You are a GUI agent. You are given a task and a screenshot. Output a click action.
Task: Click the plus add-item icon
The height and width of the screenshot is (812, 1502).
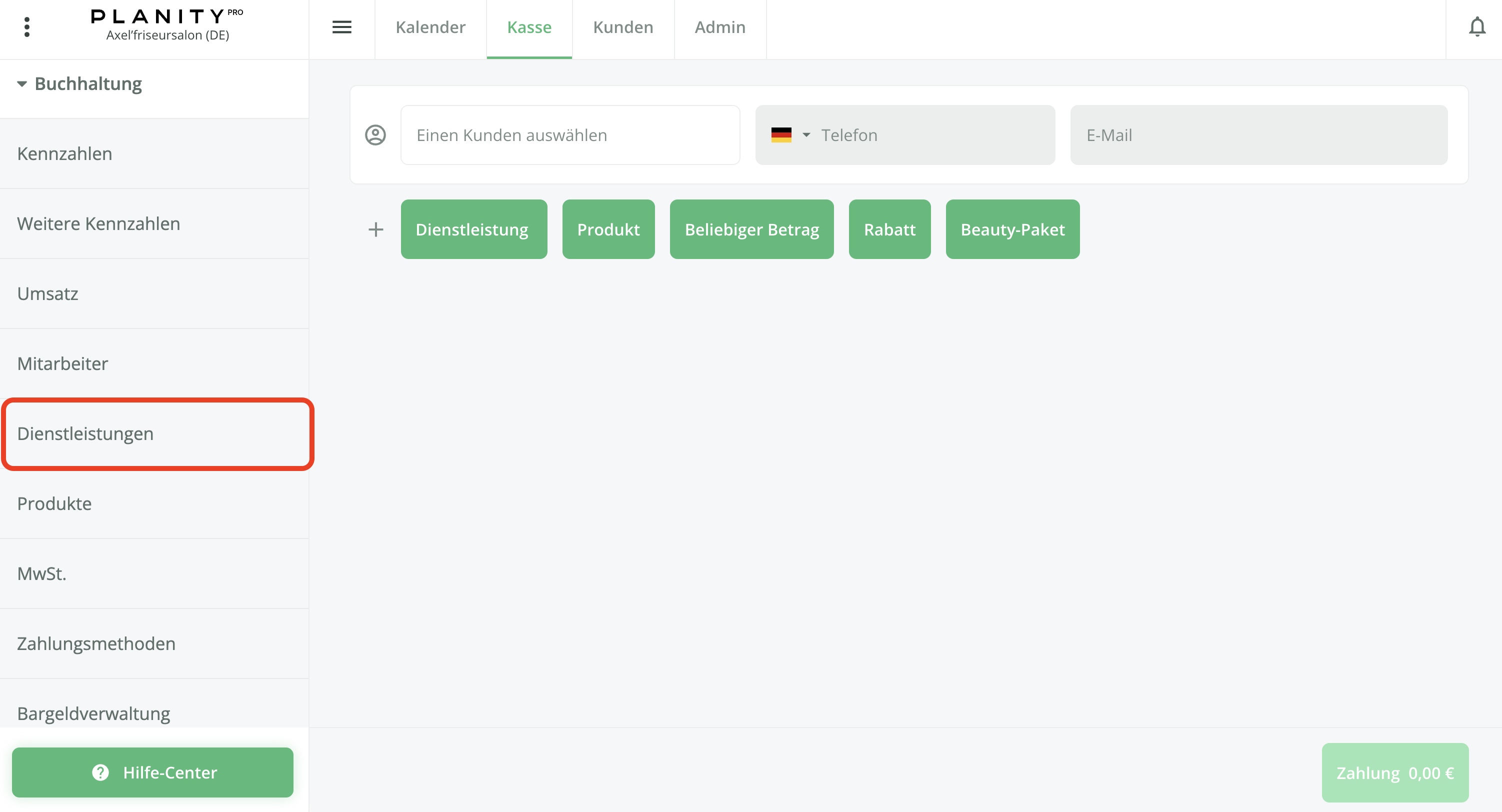point(376,229)
